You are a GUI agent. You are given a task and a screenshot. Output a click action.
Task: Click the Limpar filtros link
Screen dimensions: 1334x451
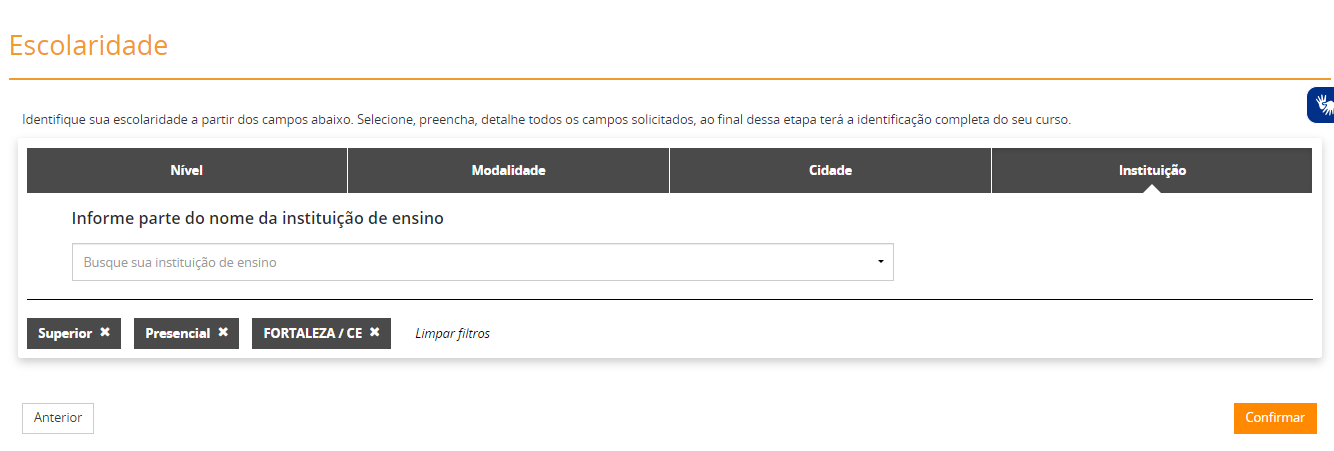coord(452,334)
